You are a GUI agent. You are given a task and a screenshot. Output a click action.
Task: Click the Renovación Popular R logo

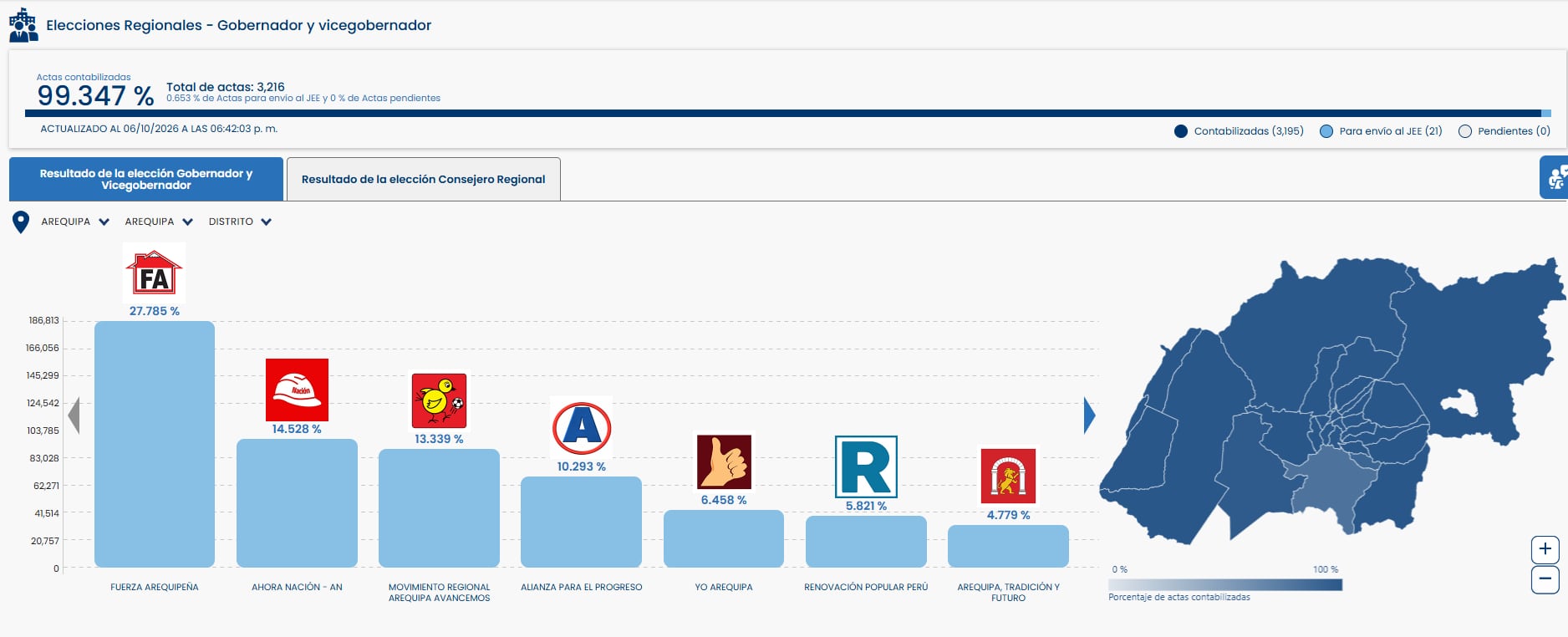coord(866,466)
